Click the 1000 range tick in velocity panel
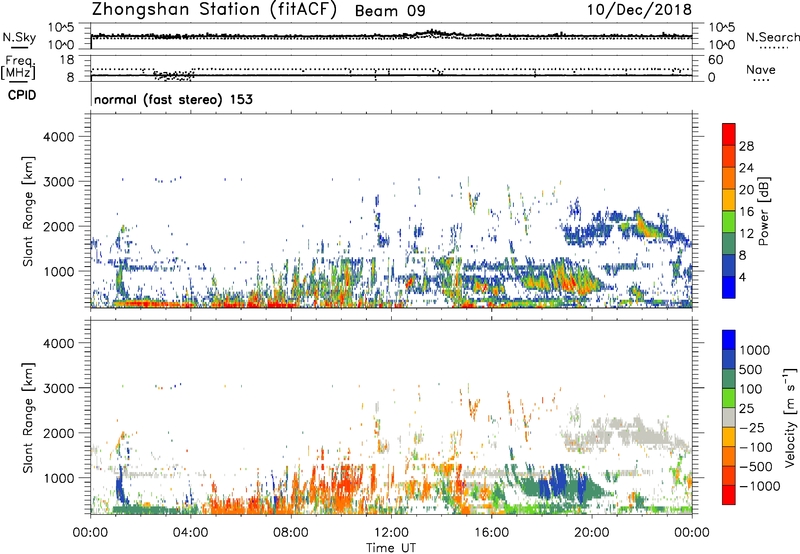Image resolution: width=800 pixels, height=554 pixels. pyautogui.click(x=58, y=478)
